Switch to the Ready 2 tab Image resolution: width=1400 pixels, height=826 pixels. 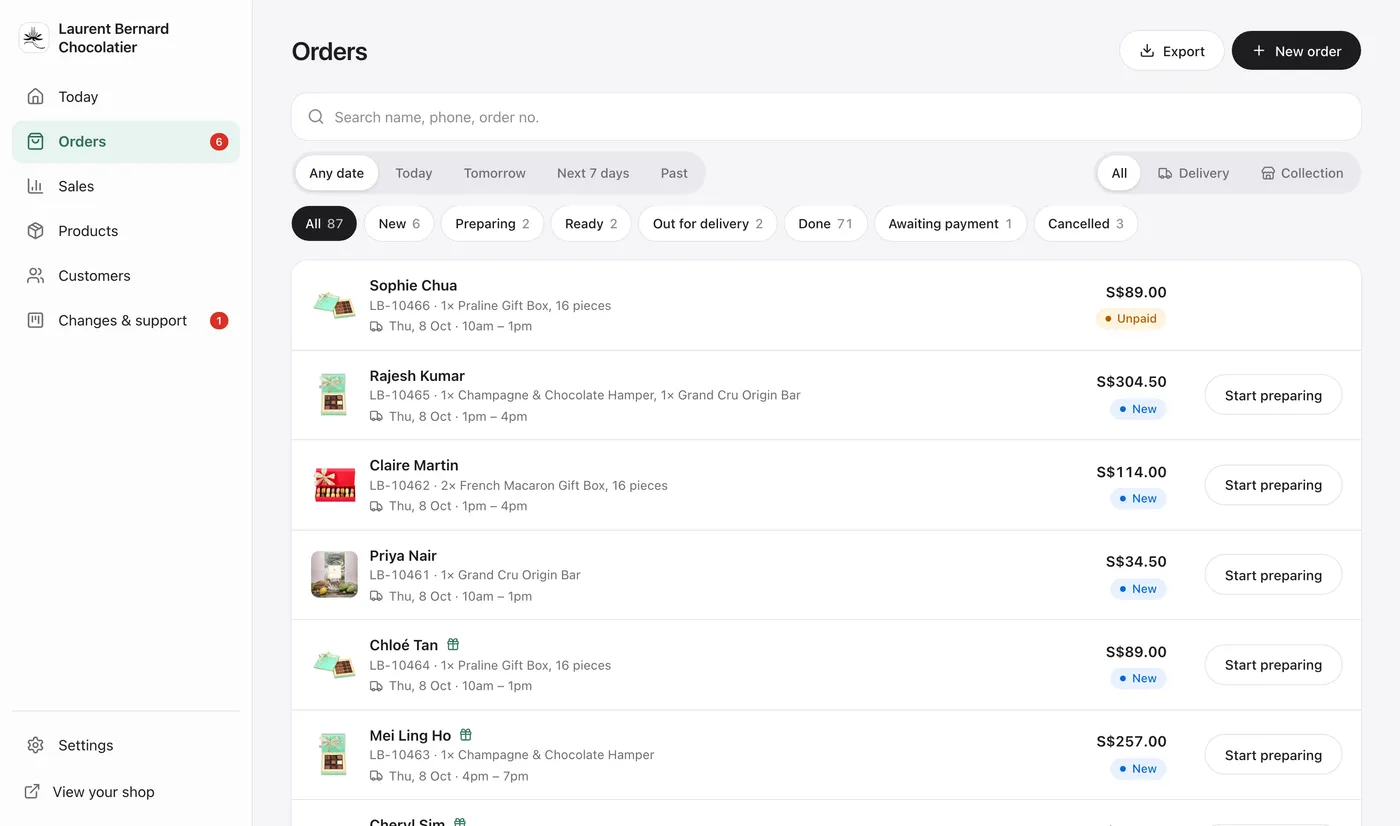[591, 224]
